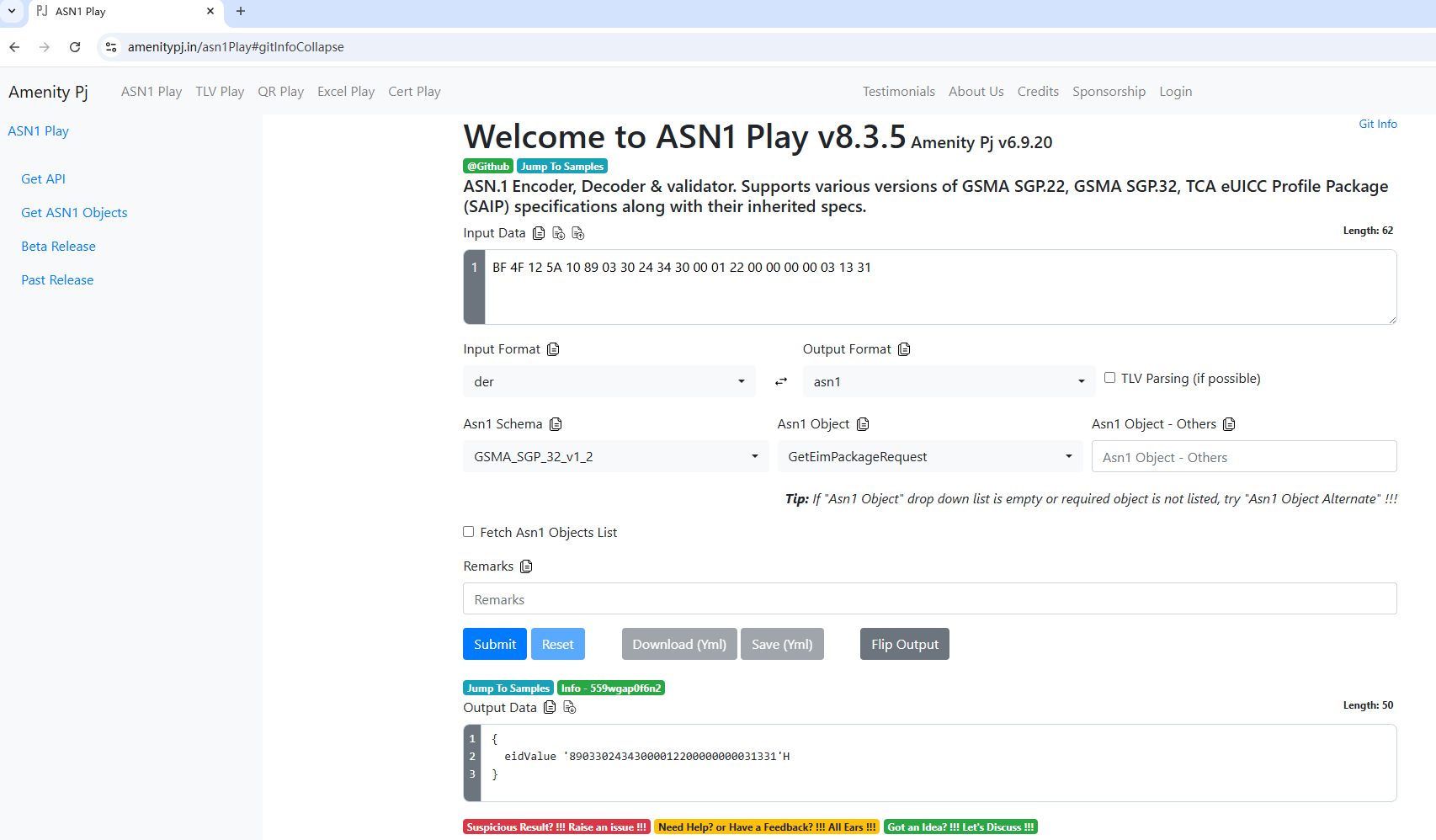Copy the Asn1 Schema value icon

pyautogui.click(x=556, y=424)
